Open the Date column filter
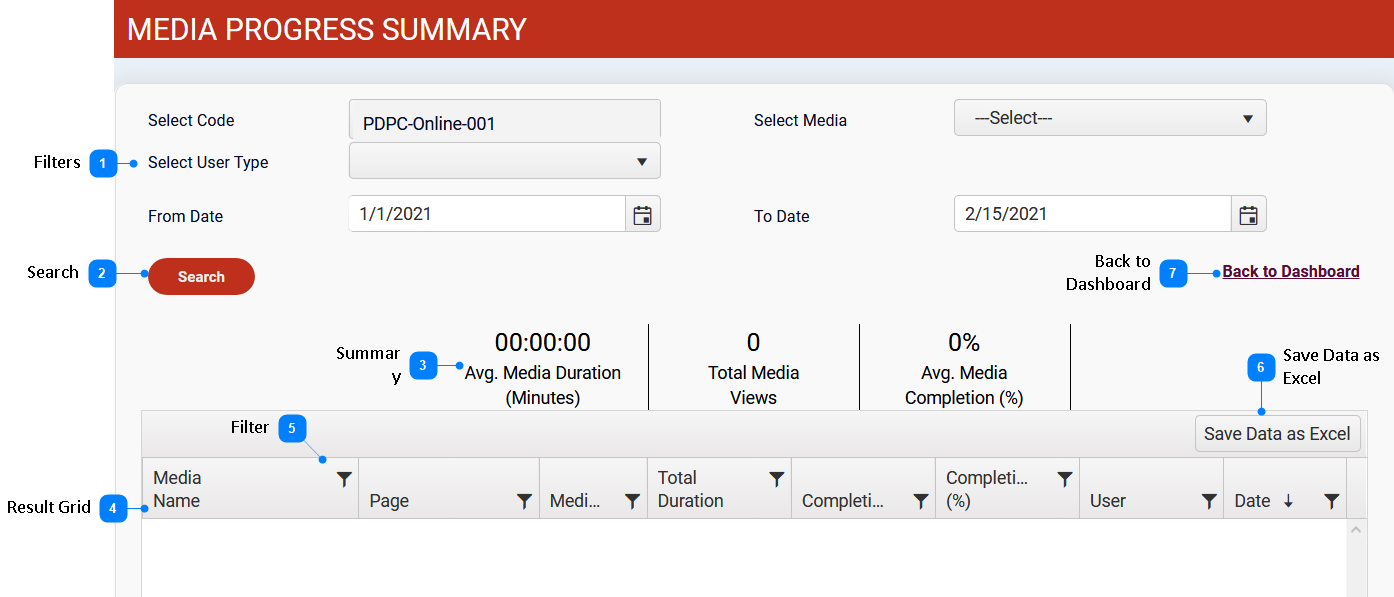This screenshot has height=597, width=1394. [1331, 502]
